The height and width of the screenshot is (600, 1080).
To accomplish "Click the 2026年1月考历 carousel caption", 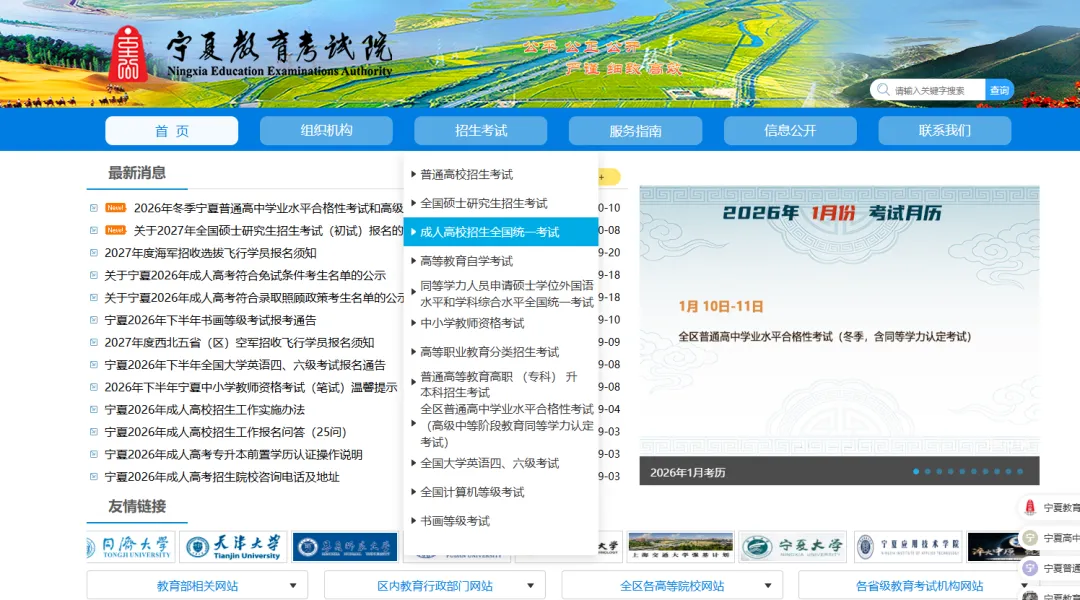I will (x=687, y=473).
